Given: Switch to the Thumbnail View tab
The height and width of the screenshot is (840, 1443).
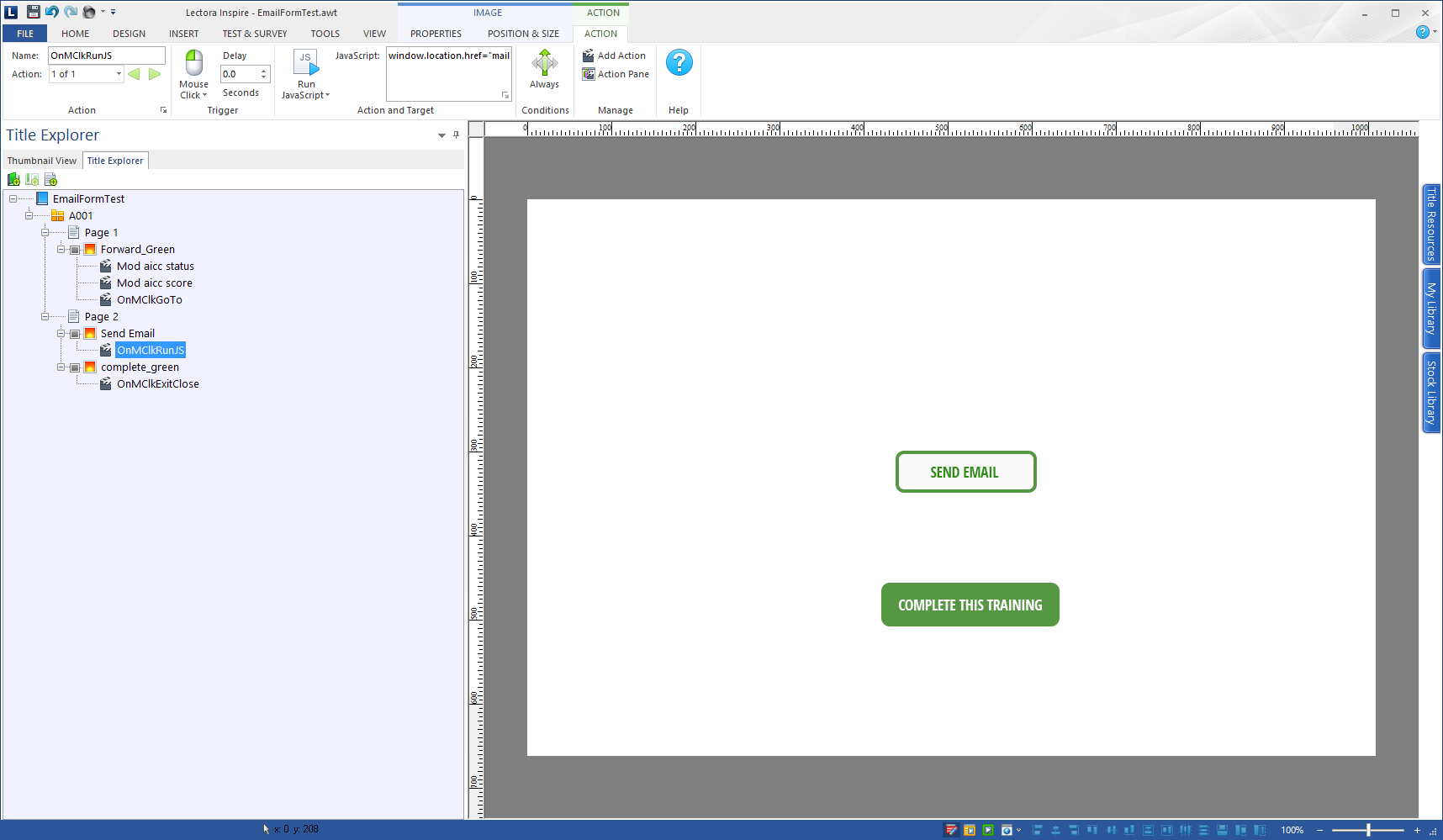Looking at the screenshot, I should coord(42,161).
